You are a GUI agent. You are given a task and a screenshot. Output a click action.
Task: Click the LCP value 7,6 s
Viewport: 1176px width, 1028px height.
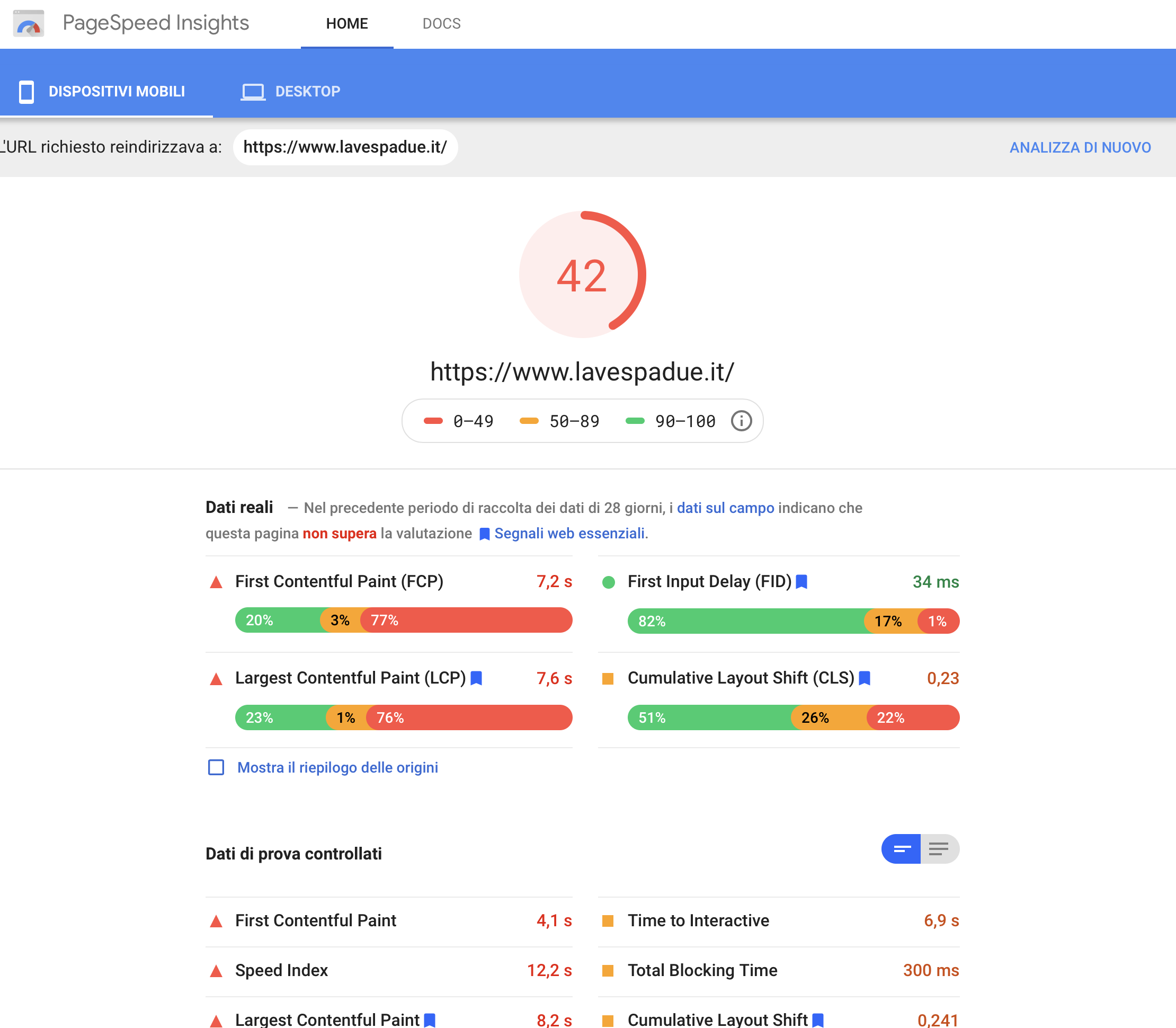tap(555, 679)
